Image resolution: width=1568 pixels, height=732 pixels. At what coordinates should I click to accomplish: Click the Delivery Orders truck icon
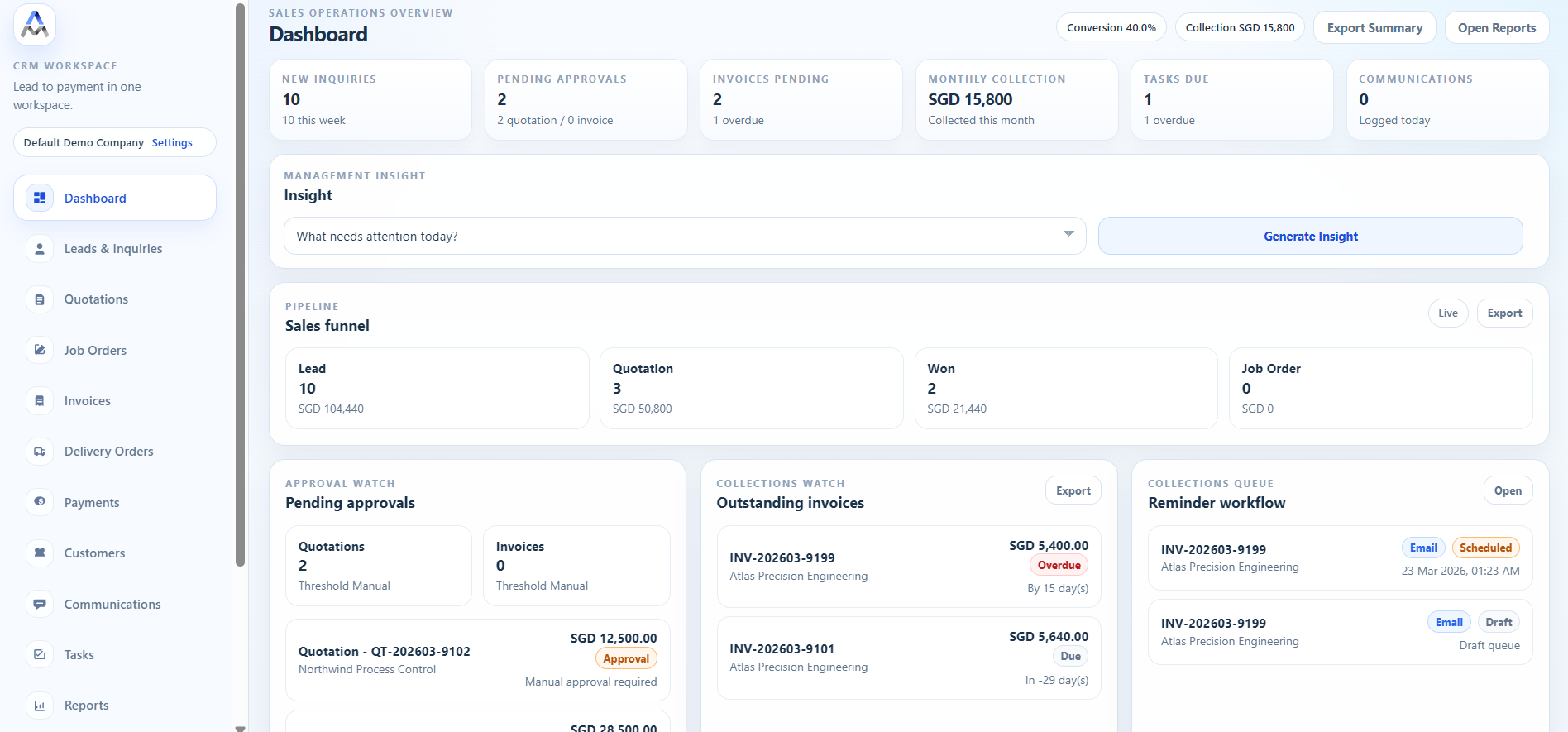pos(40,452)
